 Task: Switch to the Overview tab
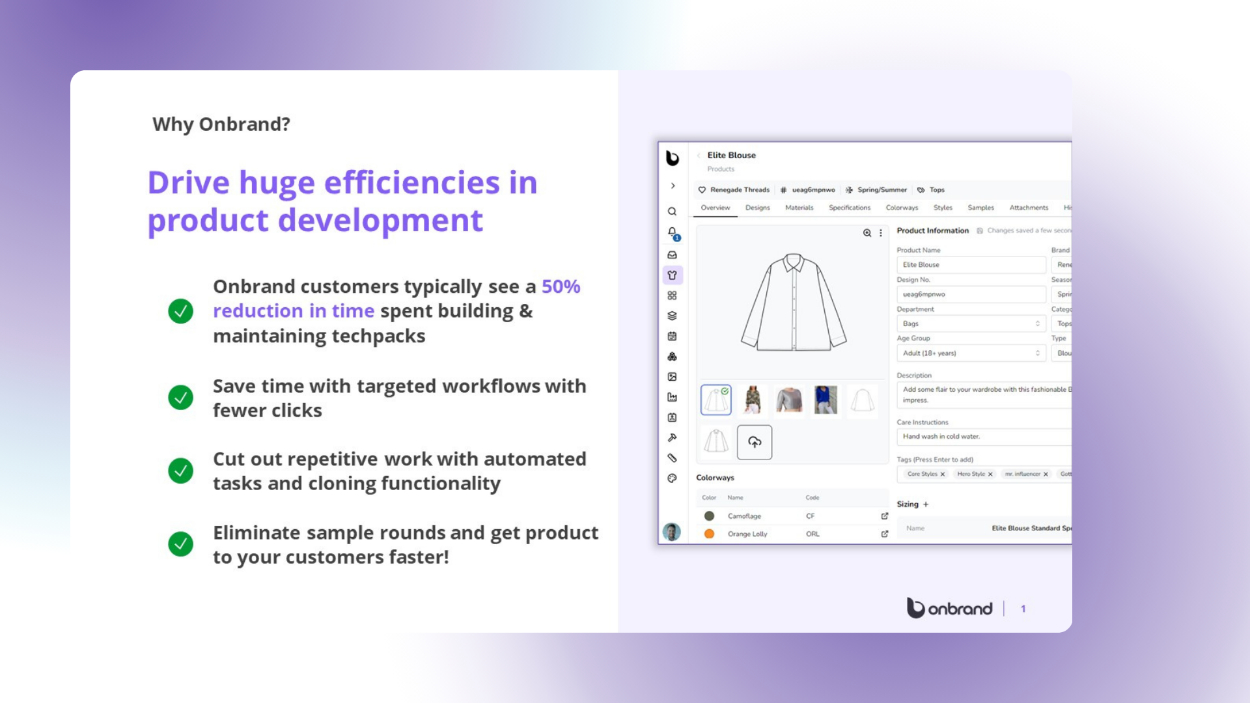point(715,208)
